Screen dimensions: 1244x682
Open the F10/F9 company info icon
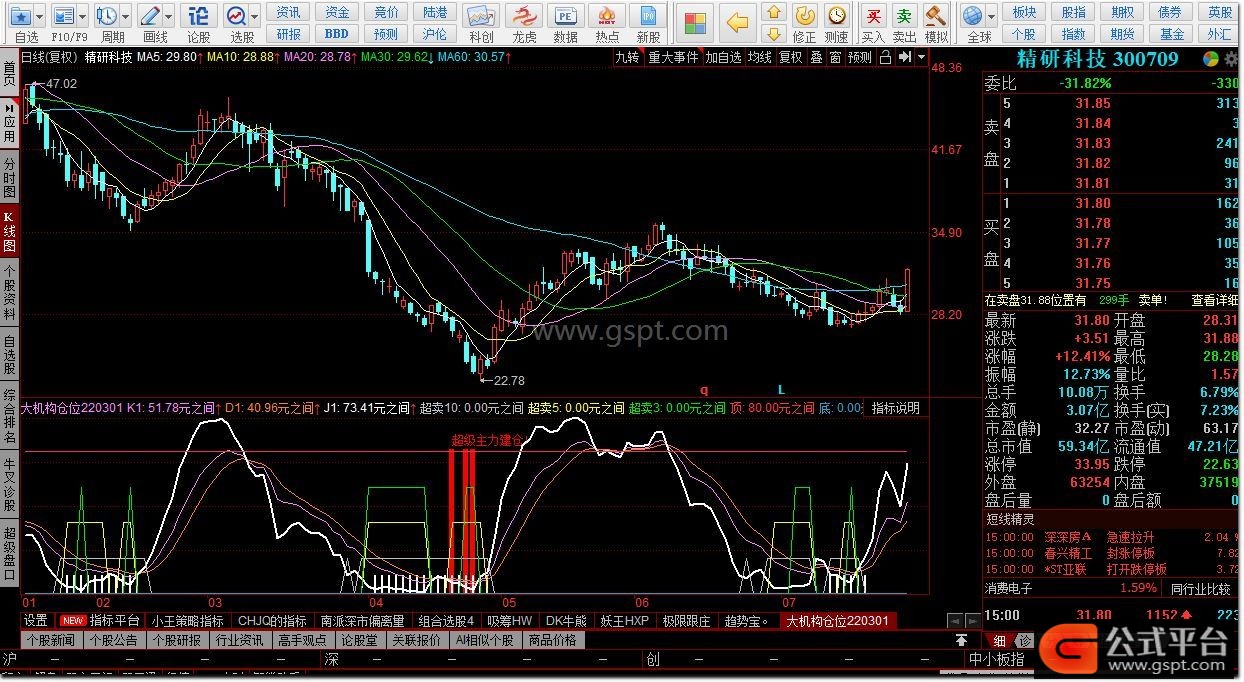click(64, 16)
